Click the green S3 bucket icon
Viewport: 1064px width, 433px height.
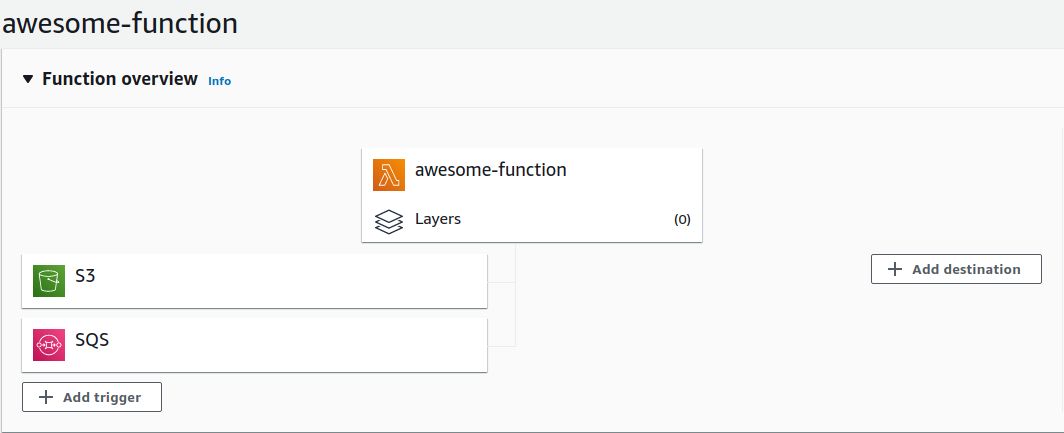pyautogui.click(x=48, y=280)
